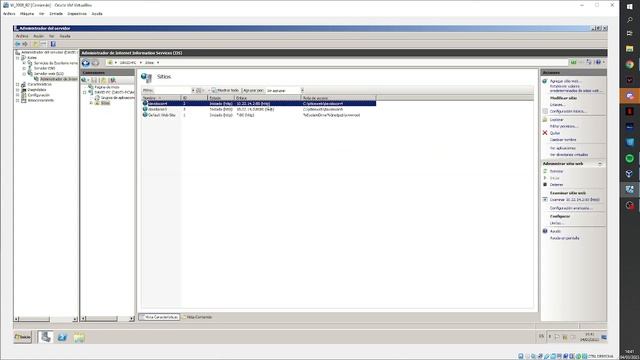Open Chrome from the host taskbar
This screenshot has width=640, height=360.
pos(629,64)
